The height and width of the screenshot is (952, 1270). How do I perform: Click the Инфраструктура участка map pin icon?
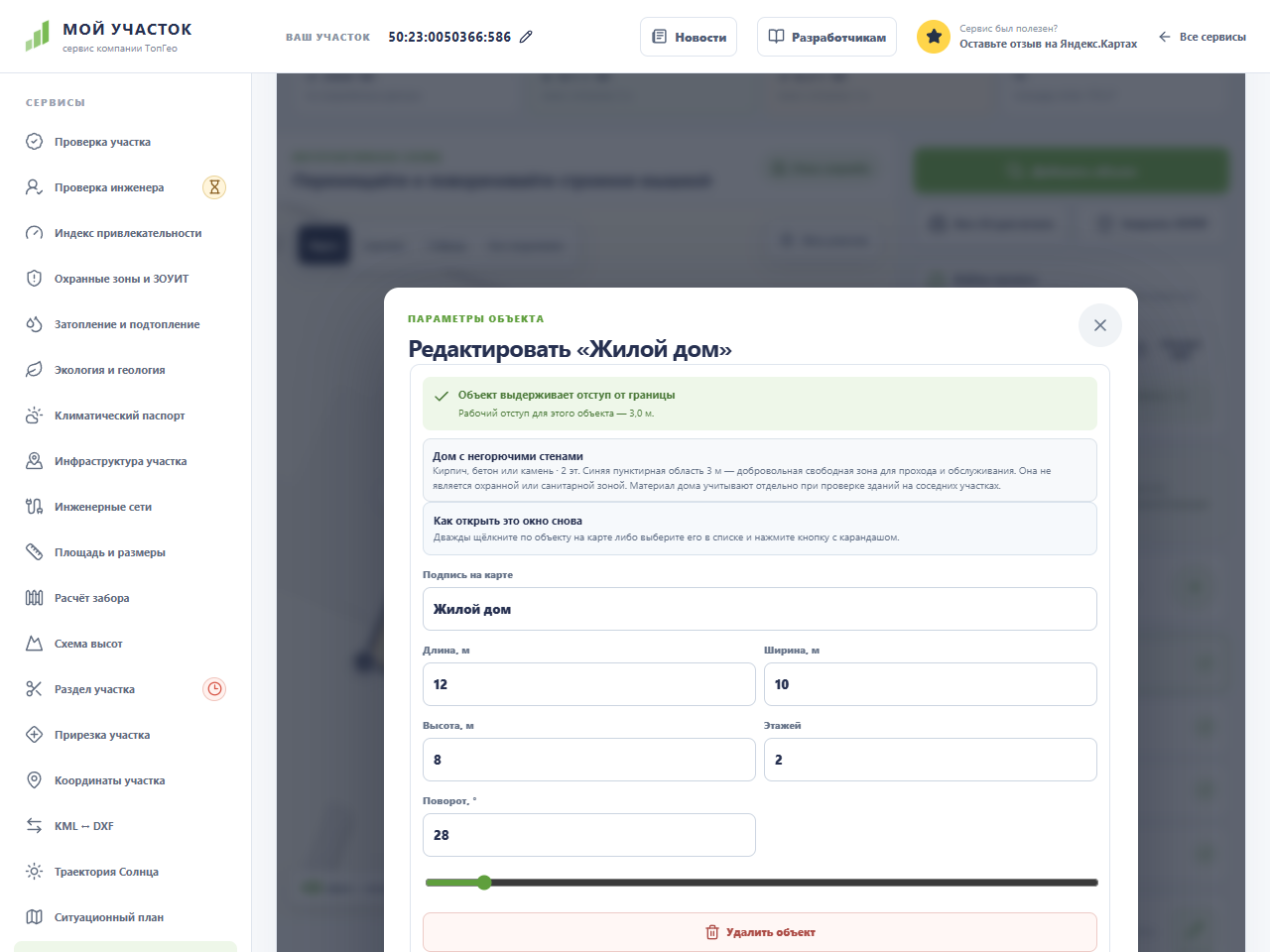[x=34, y=461]
